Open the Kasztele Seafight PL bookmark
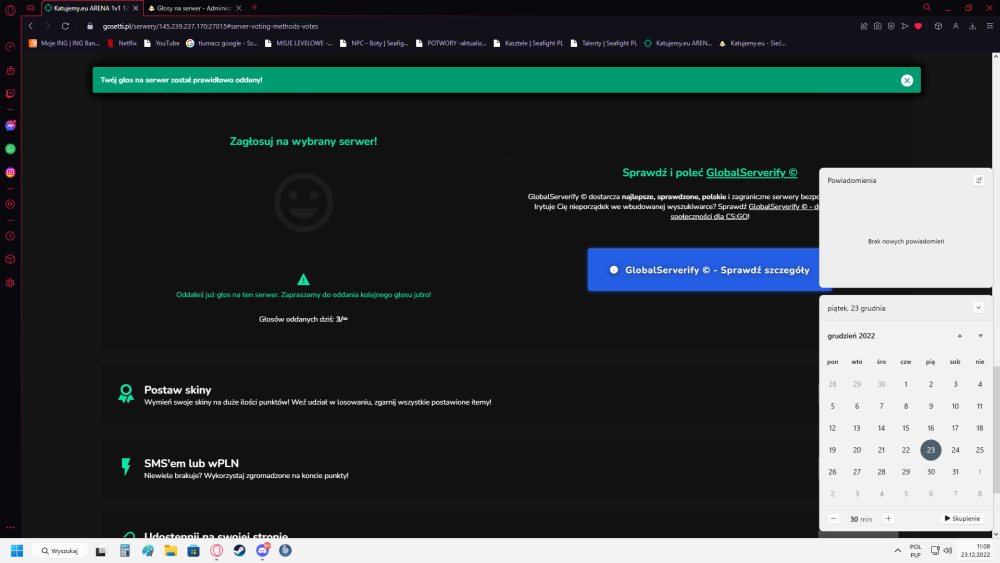Screen dimensions: 1000x563 pos(528,43)
